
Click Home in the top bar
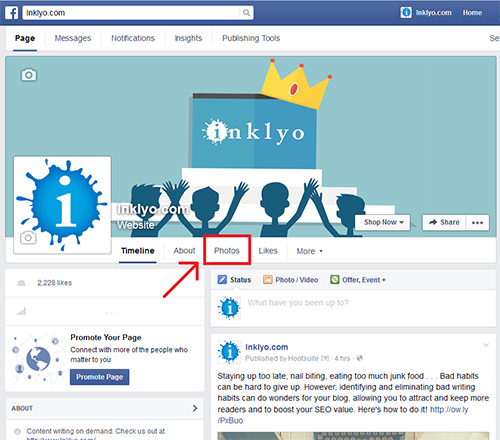(x=472, y=13)
